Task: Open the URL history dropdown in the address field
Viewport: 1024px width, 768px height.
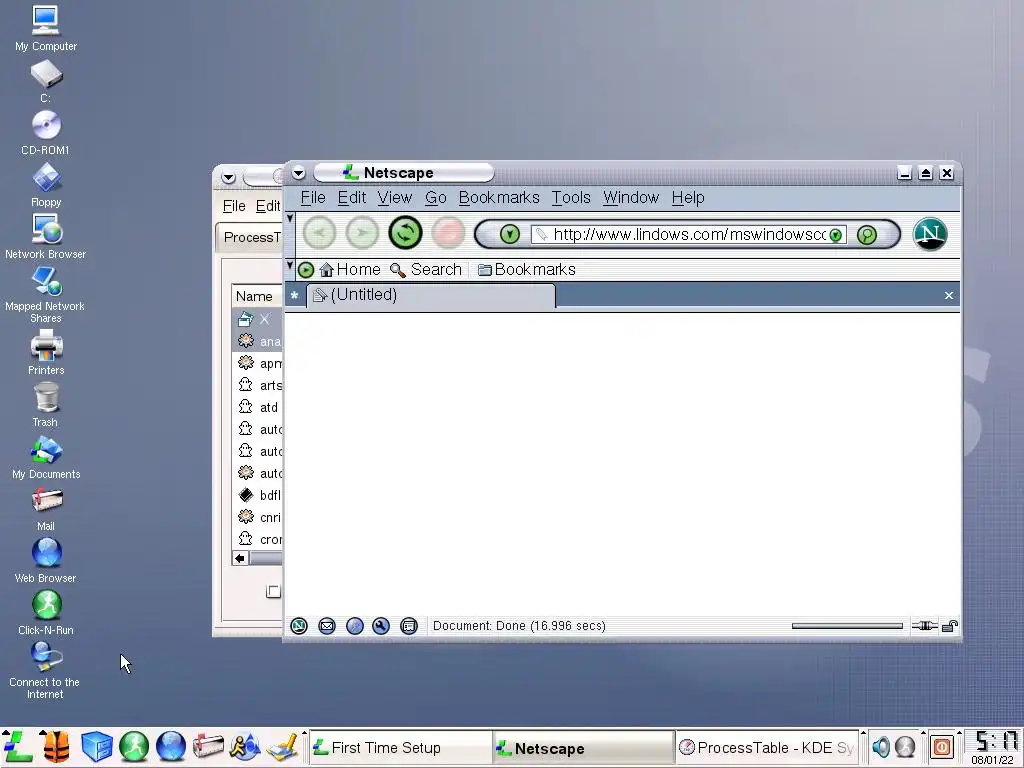Action: click(x=835, y=235)
